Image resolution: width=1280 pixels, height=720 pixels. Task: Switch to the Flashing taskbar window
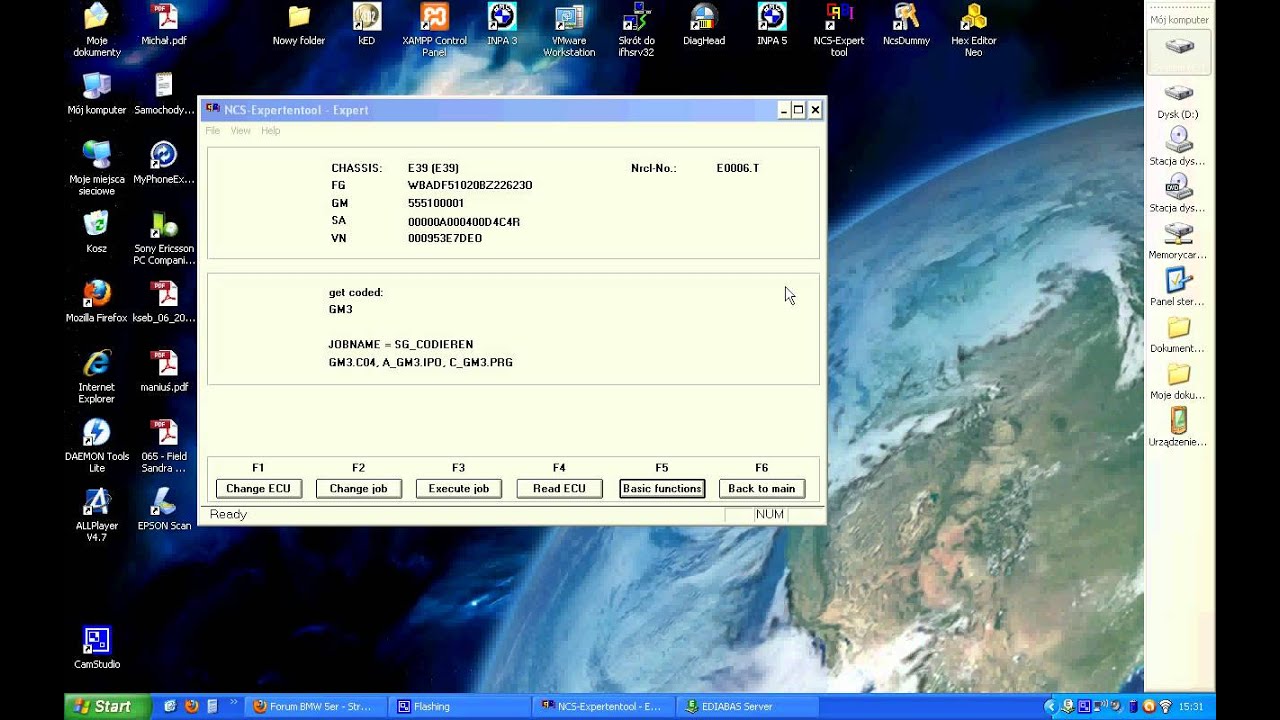[x=460, y=706]
